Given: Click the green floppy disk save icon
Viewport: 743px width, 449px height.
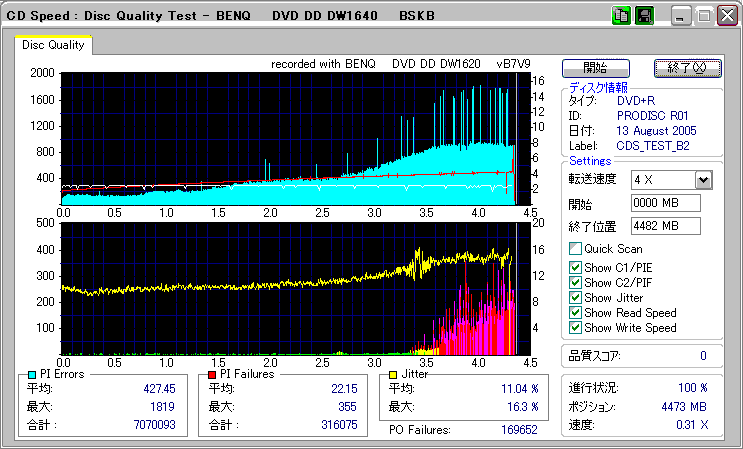Looking at the screenshot, I should click(x=644, y=16).
